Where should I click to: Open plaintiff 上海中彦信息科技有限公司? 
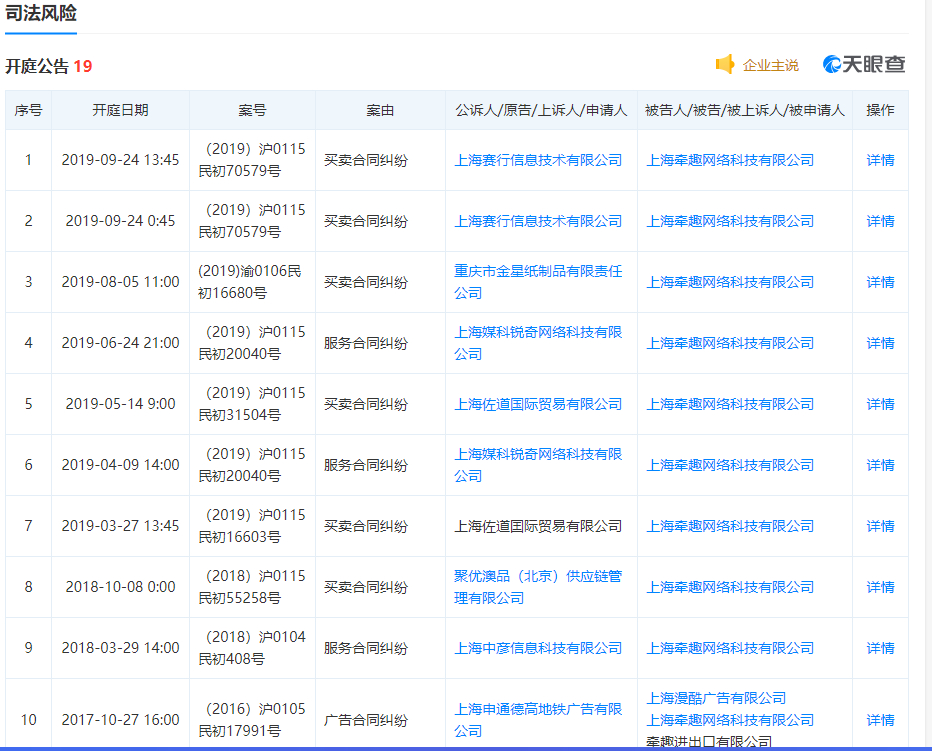point(538,648)
